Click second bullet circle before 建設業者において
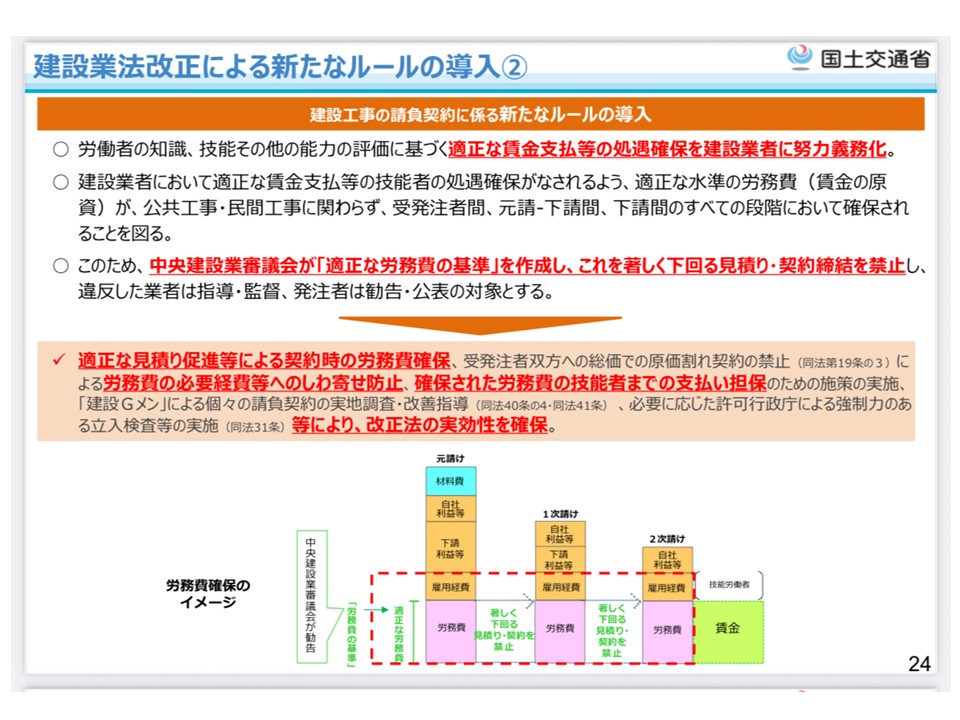 click(x=60, y=183)
